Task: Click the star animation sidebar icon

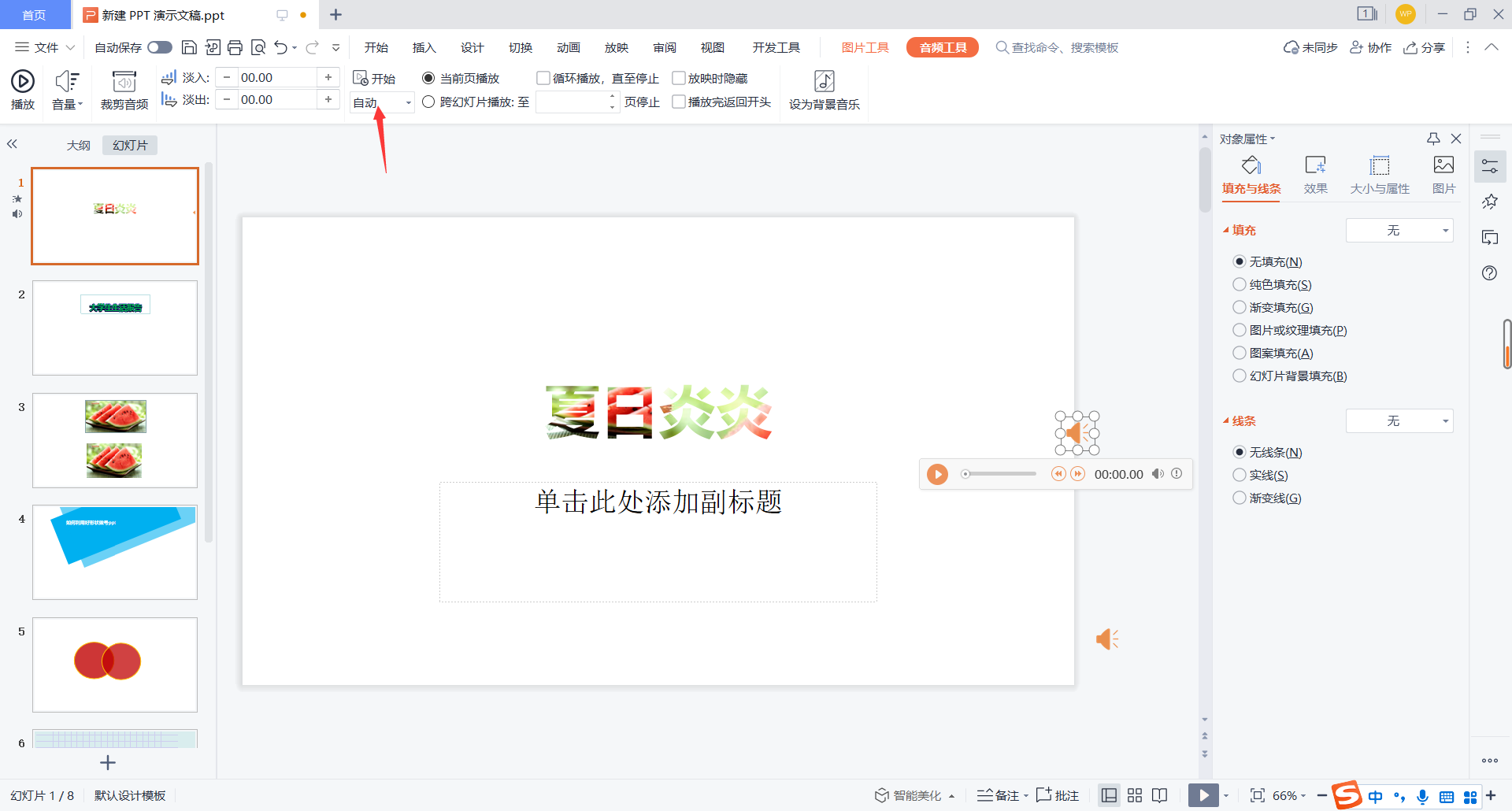Action: click(x=1490, y=202)
